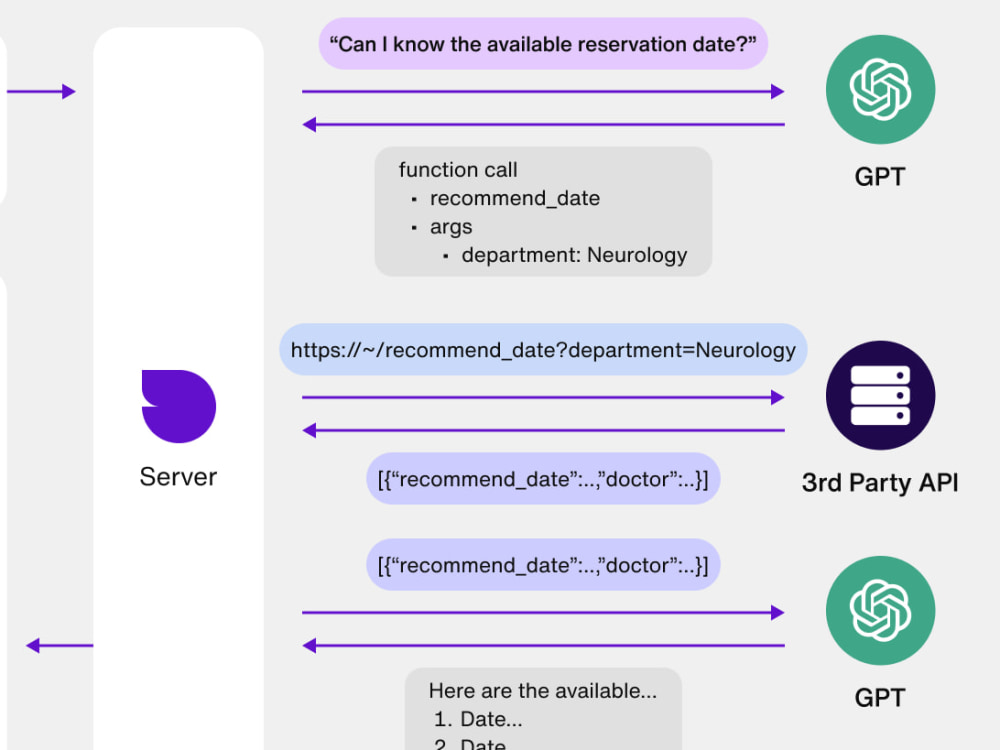Click the 'args' bullet in function call box
The width and height of the screenshot is (1000, 750).
pos(451,227)
